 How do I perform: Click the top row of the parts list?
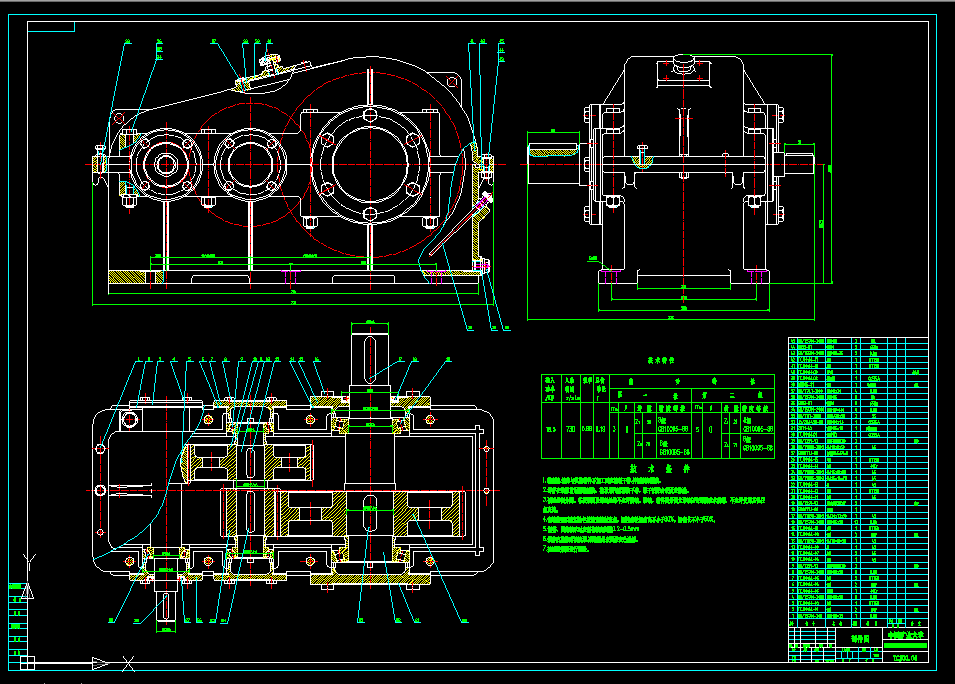pos(858,341)
